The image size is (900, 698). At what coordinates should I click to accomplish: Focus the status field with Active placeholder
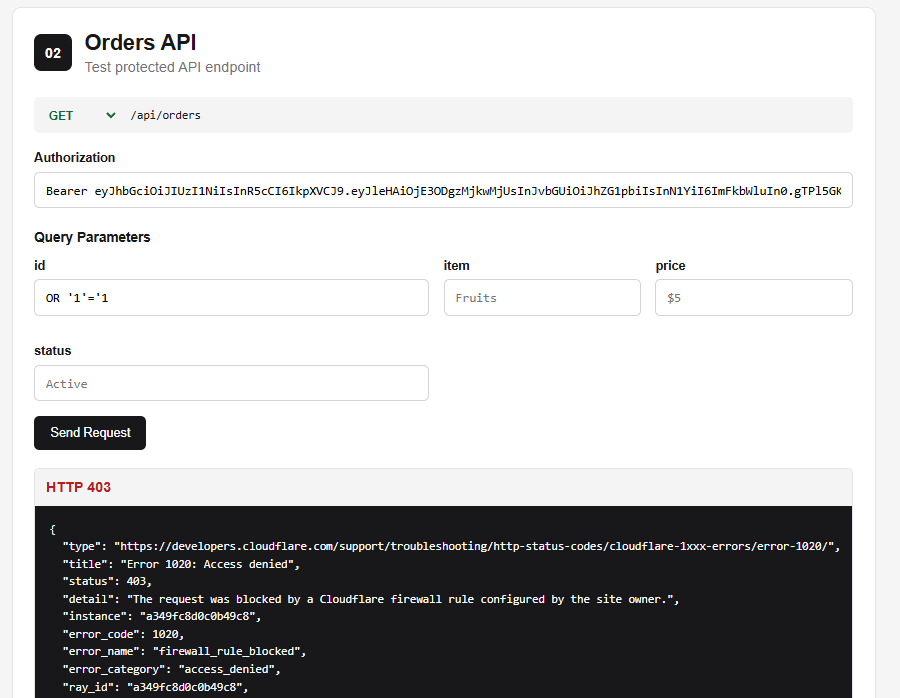tap(231, 383)
